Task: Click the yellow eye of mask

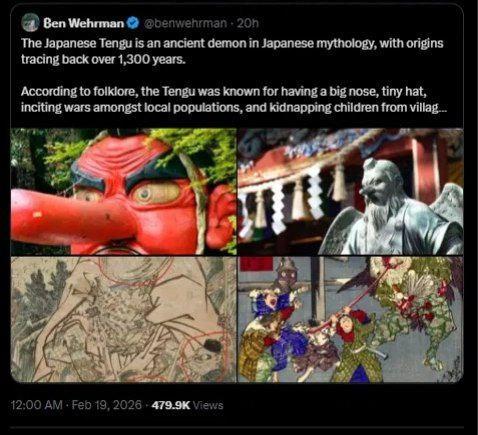Action: 156,193
